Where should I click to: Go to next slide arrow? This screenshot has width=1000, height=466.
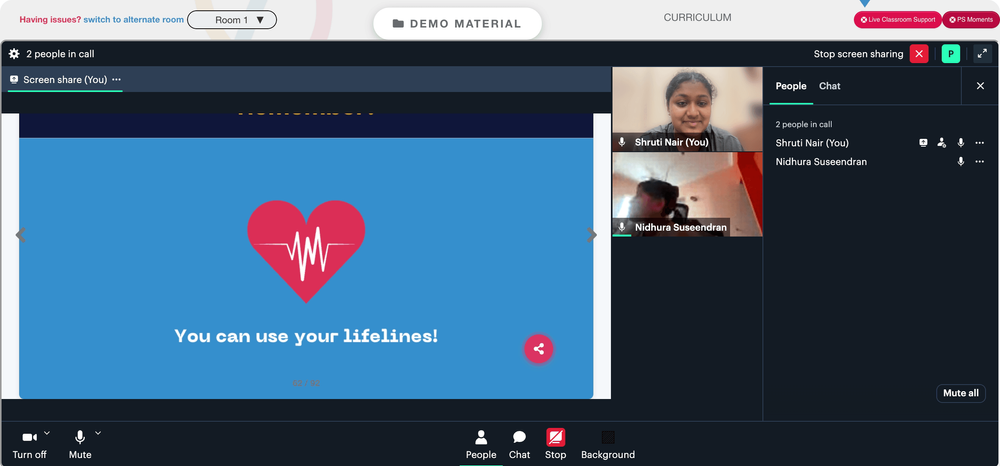click(x=591, y=235)
